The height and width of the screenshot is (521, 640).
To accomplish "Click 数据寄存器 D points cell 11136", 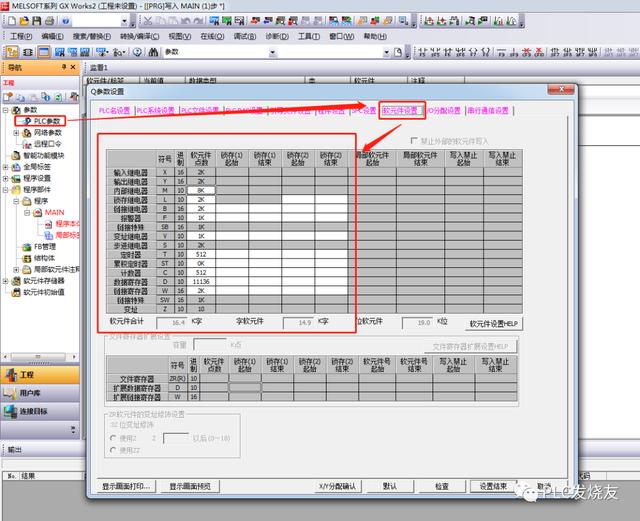I will pos(201,282).
